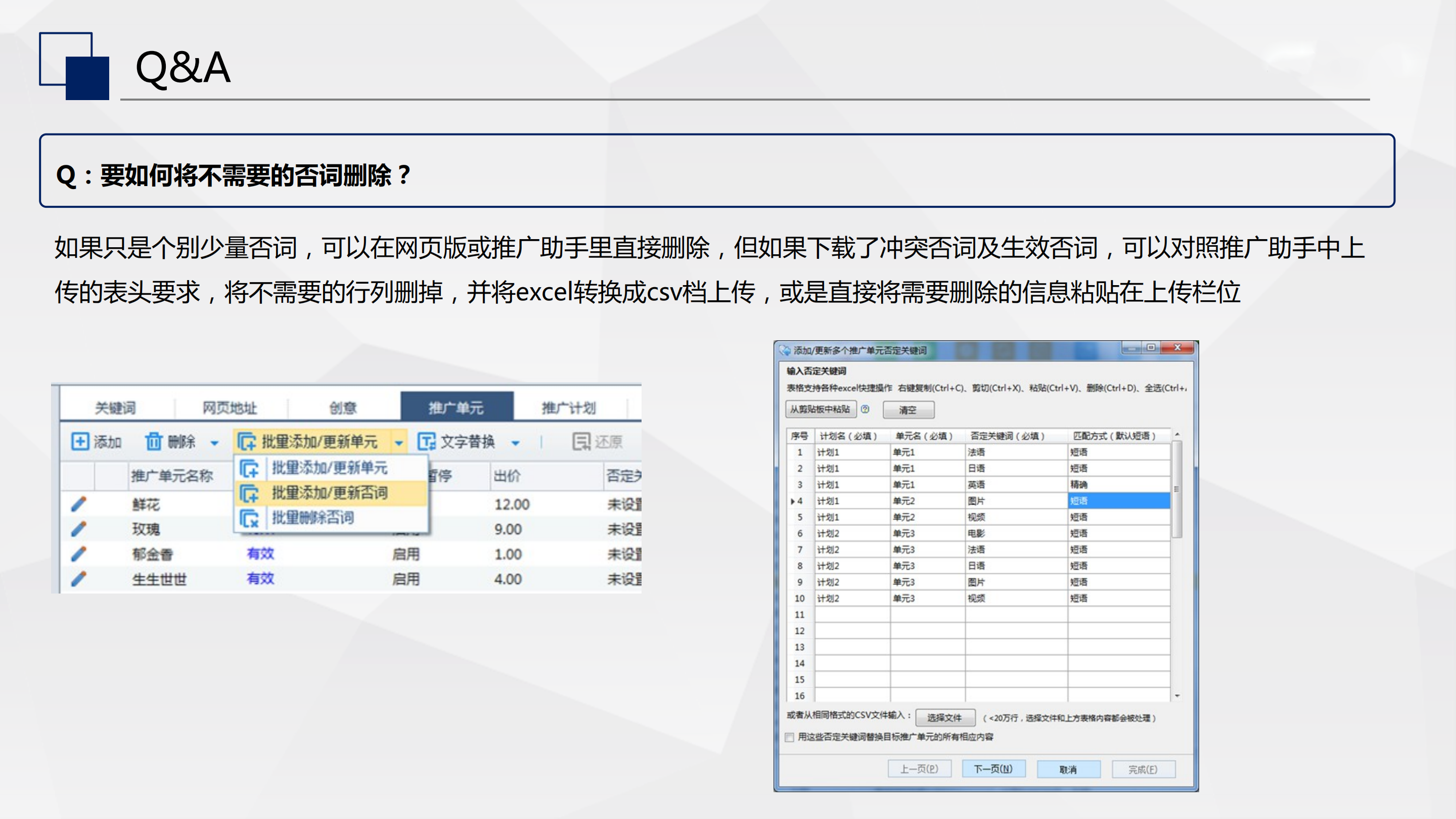Click 计划名（必填） column header
The height and width of the screenshot is (819, 1456).
852,436
